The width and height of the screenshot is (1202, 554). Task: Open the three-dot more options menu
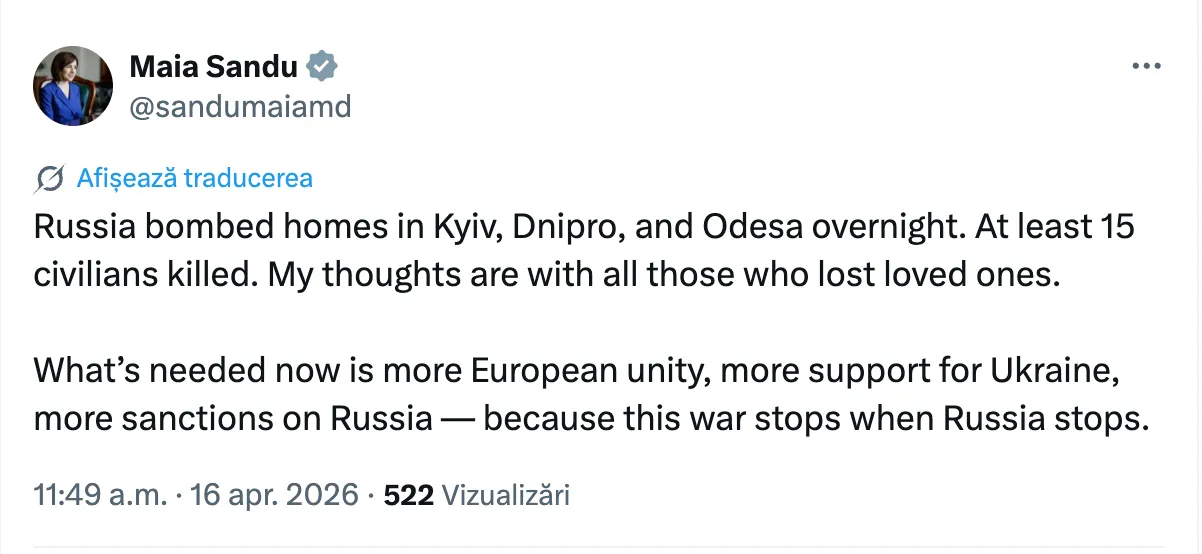pos(1145,66)
